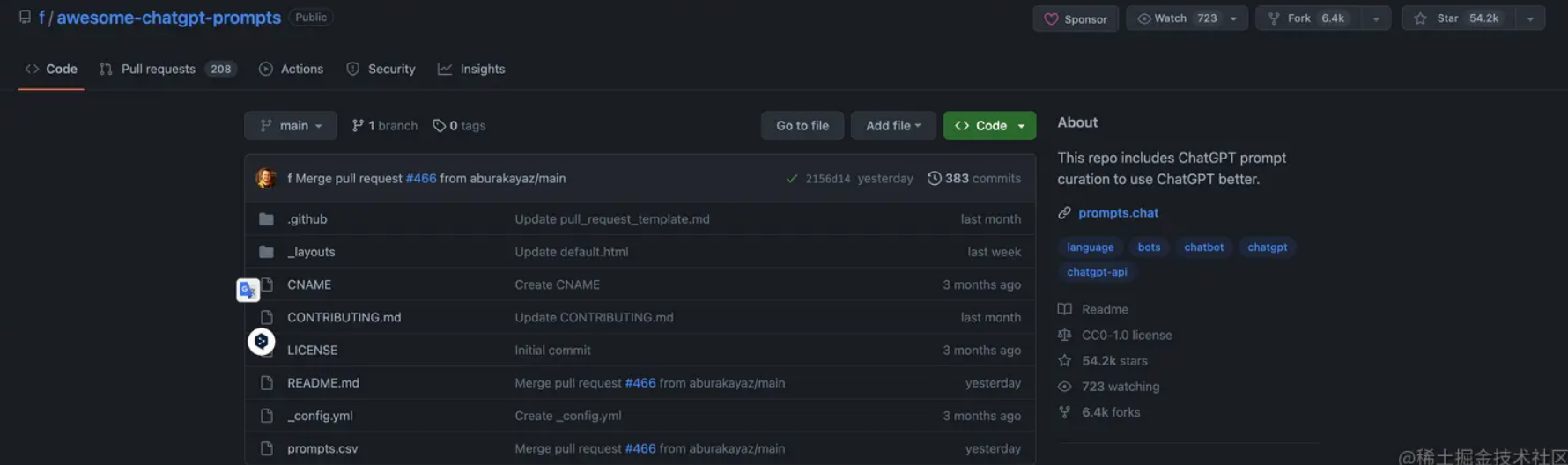The image size is (1568, 465).
Task: Expand the Star lists dropdown arrow
Action: coord(1530,18)
